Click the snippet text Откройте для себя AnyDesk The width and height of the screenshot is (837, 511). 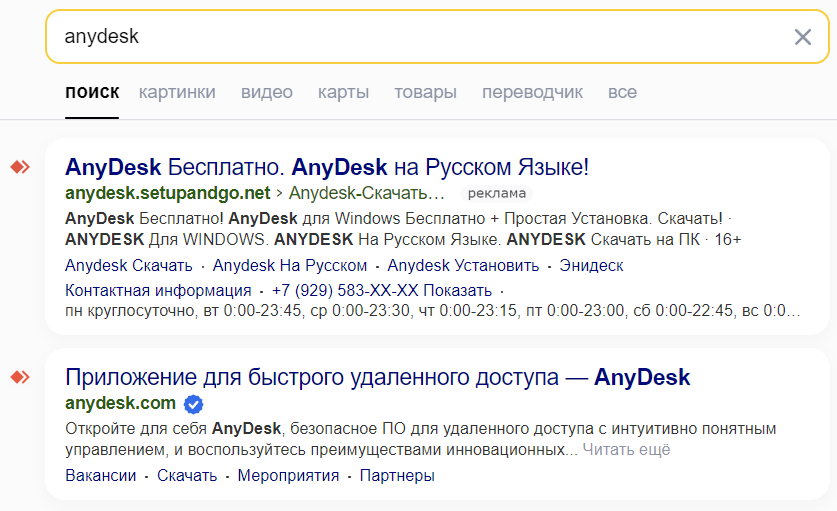point(172,428)
